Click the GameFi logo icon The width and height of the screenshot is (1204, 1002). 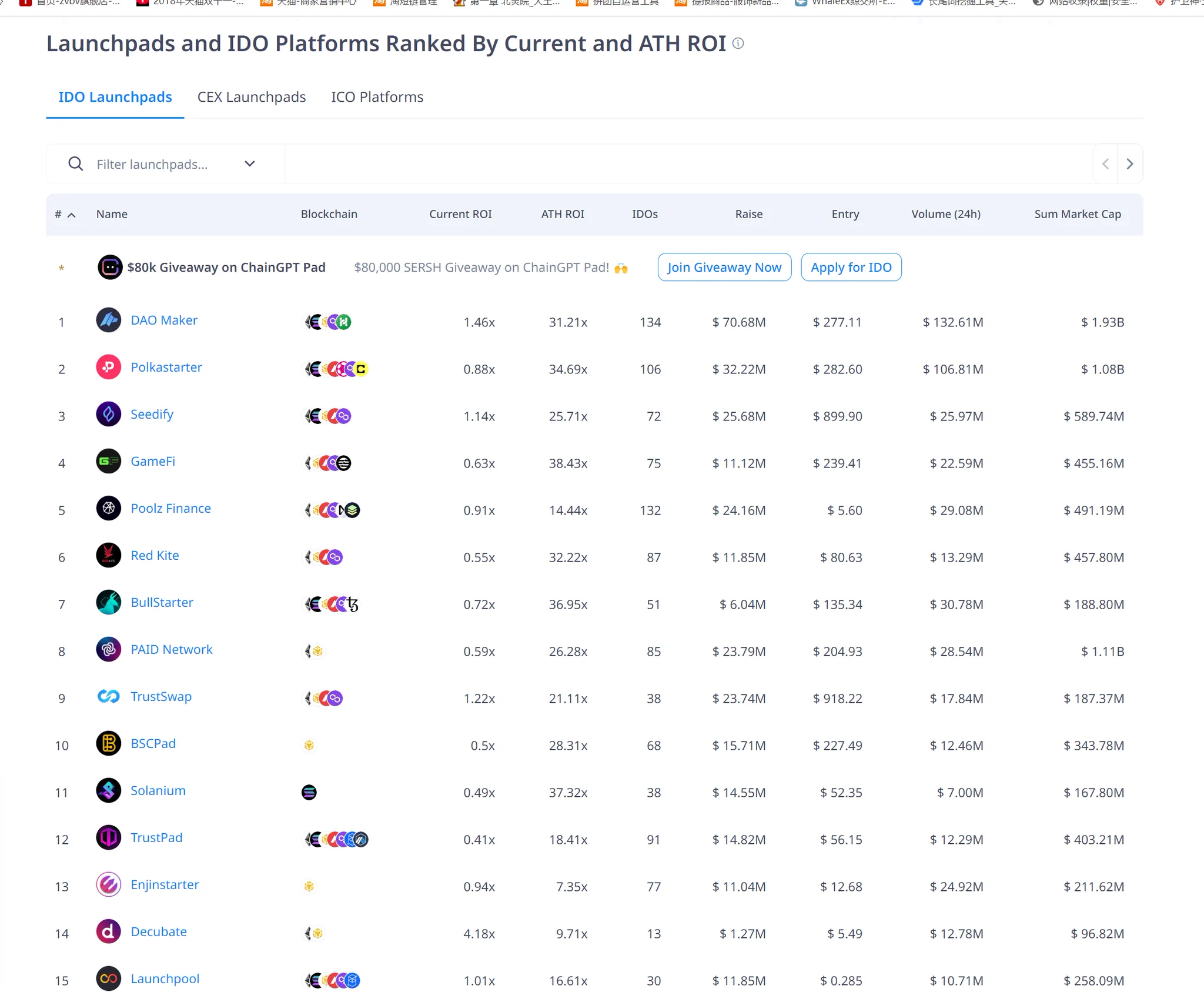pos(109,462)
